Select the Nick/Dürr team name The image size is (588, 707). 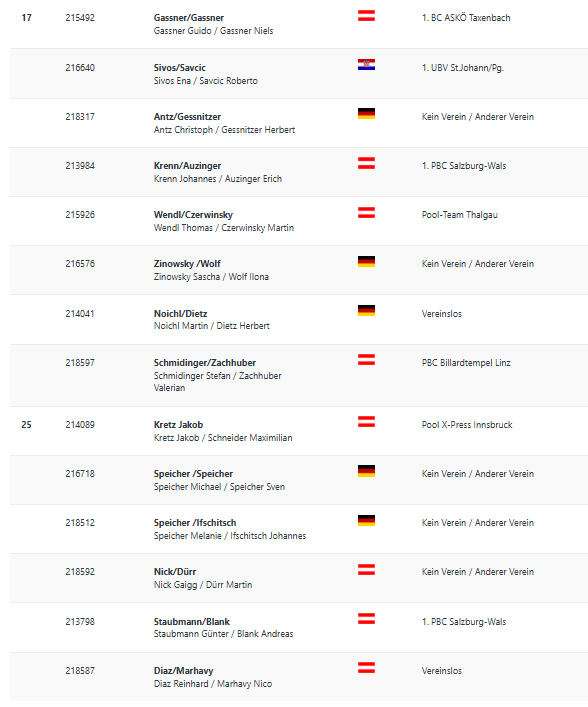coord(175,572)
